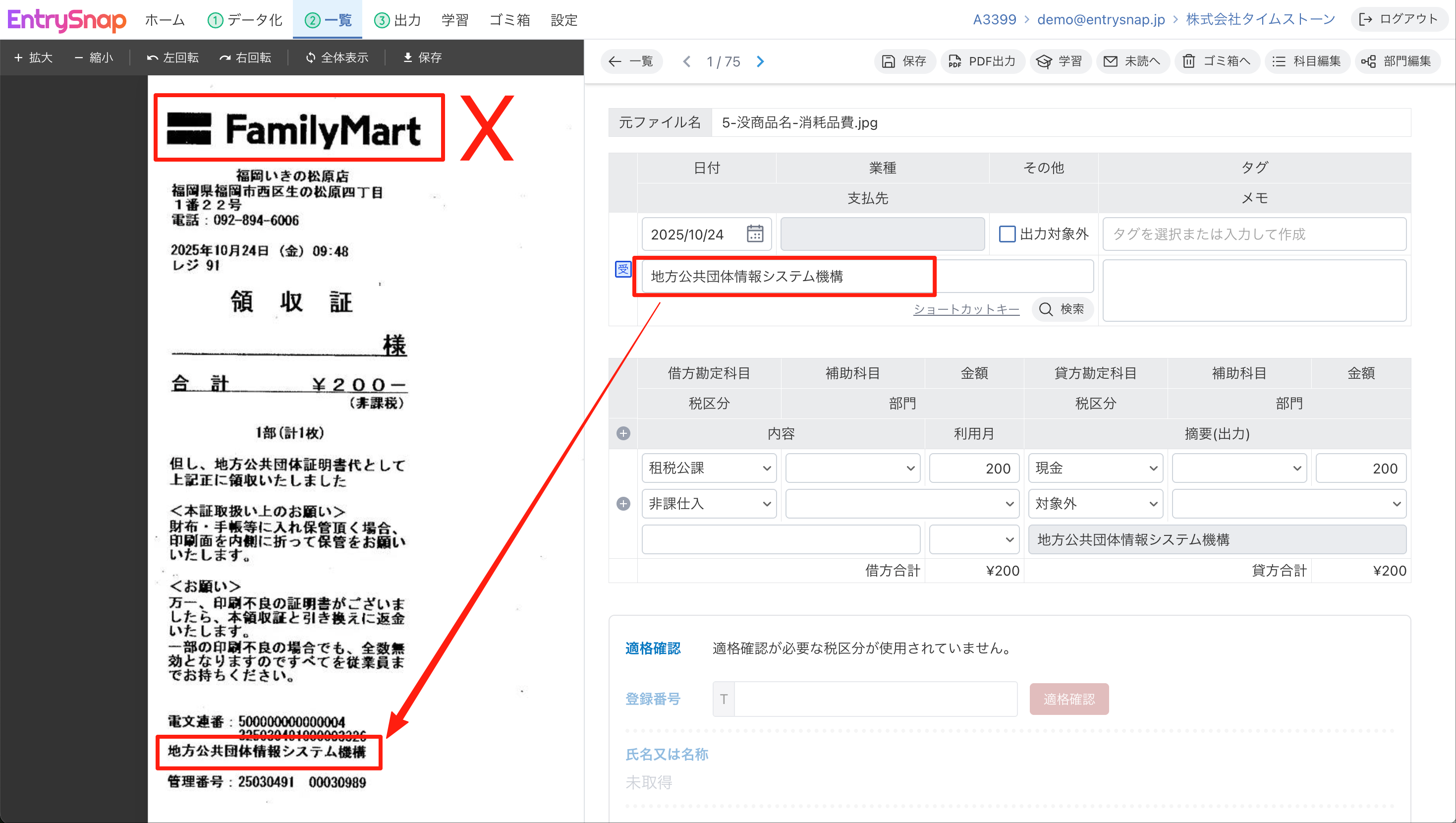Viewport: 1456px width, 823px height.
Task: Click the 業種 input field
Action: (x=882, y=234)
